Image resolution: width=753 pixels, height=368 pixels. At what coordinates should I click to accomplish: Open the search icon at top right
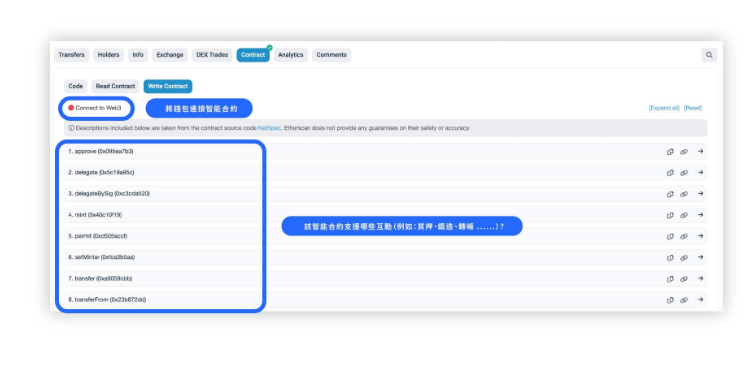[x=709, y=55]
